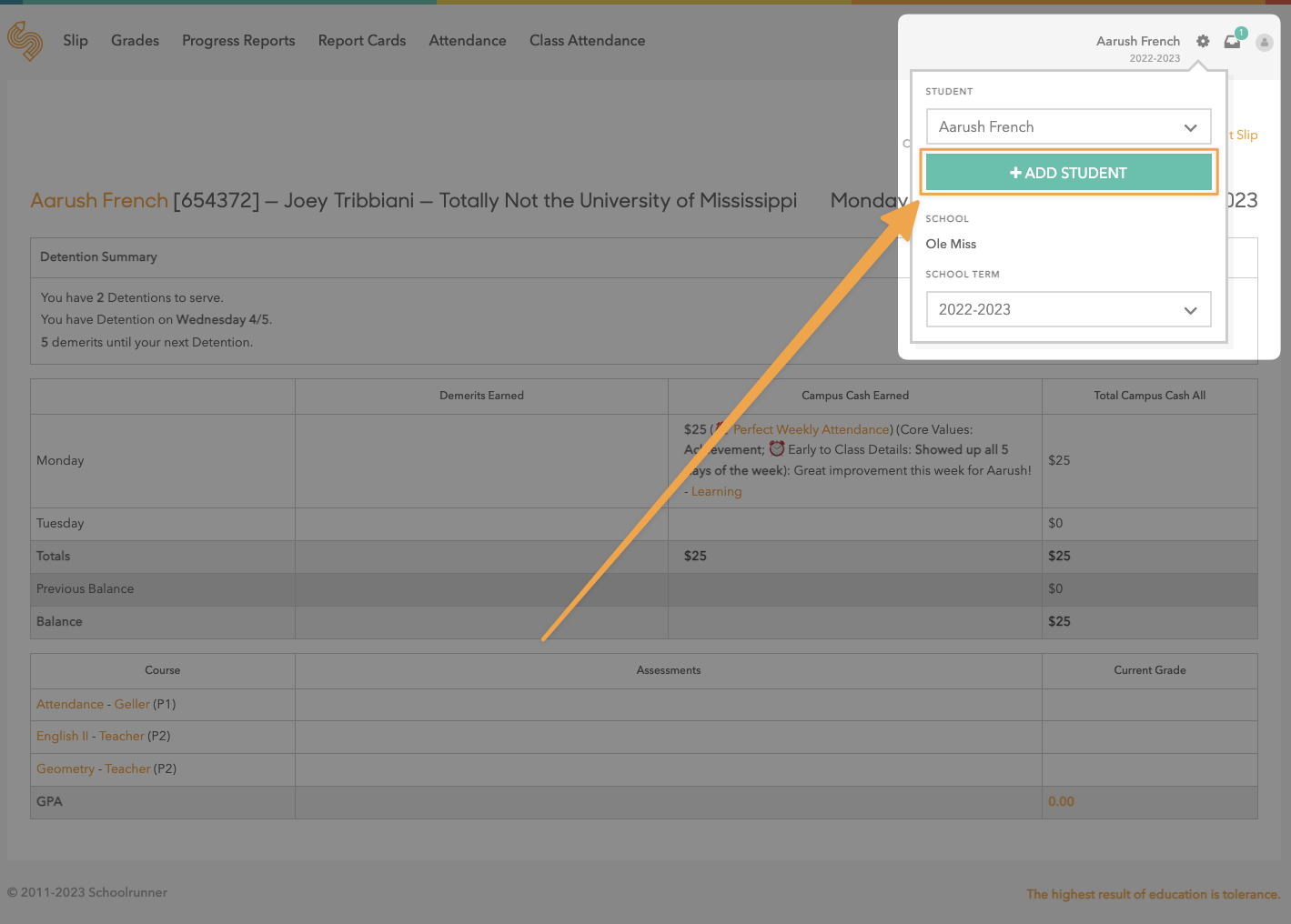Click the Learning link in Monday row
The height and width of the screenshot is (924, 1291).
tap(717, 491)
